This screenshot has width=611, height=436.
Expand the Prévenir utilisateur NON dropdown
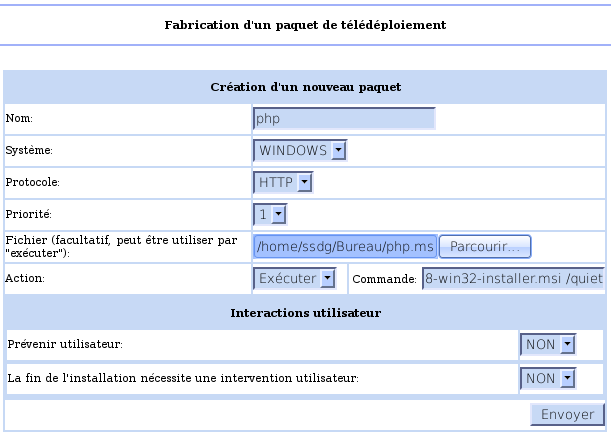[x=548, y=344]
